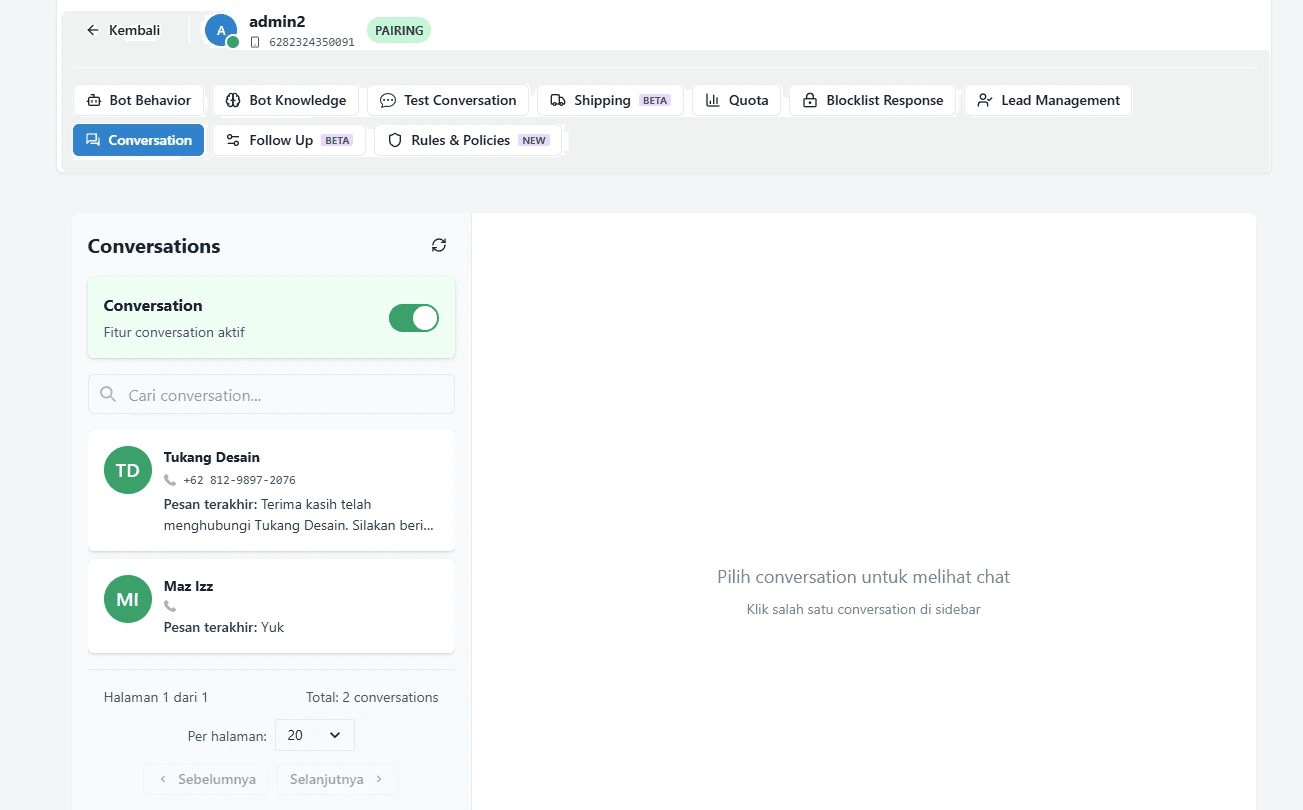Open the Test Conversation tab
This screenshot has width=1303, height=810.
point(448,100)
